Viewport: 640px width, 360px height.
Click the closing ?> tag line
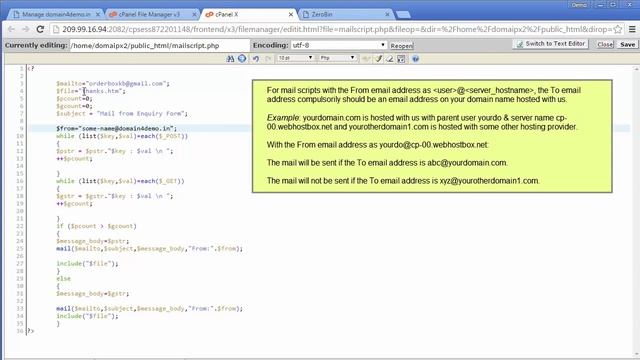[31, 331]
